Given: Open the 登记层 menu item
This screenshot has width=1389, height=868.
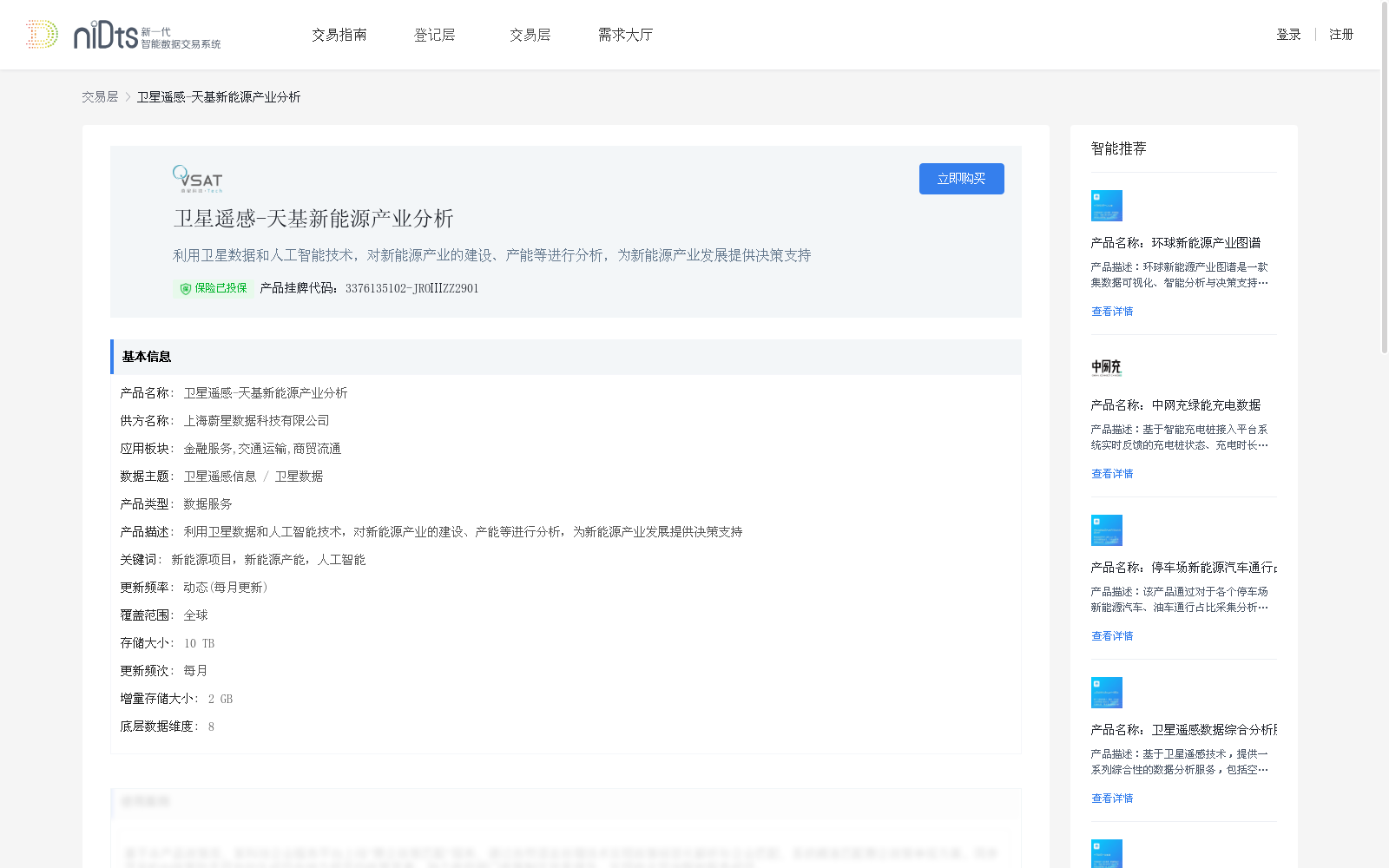Looking at the screenshot, I should coord(435,35).
